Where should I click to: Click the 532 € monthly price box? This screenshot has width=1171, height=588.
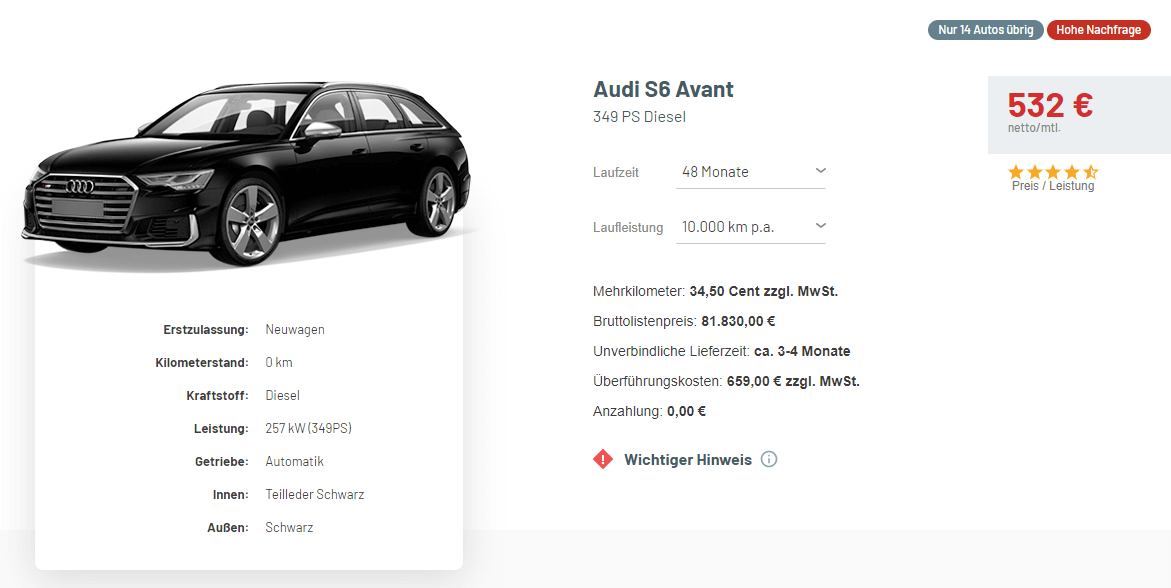coord(1079,114)
